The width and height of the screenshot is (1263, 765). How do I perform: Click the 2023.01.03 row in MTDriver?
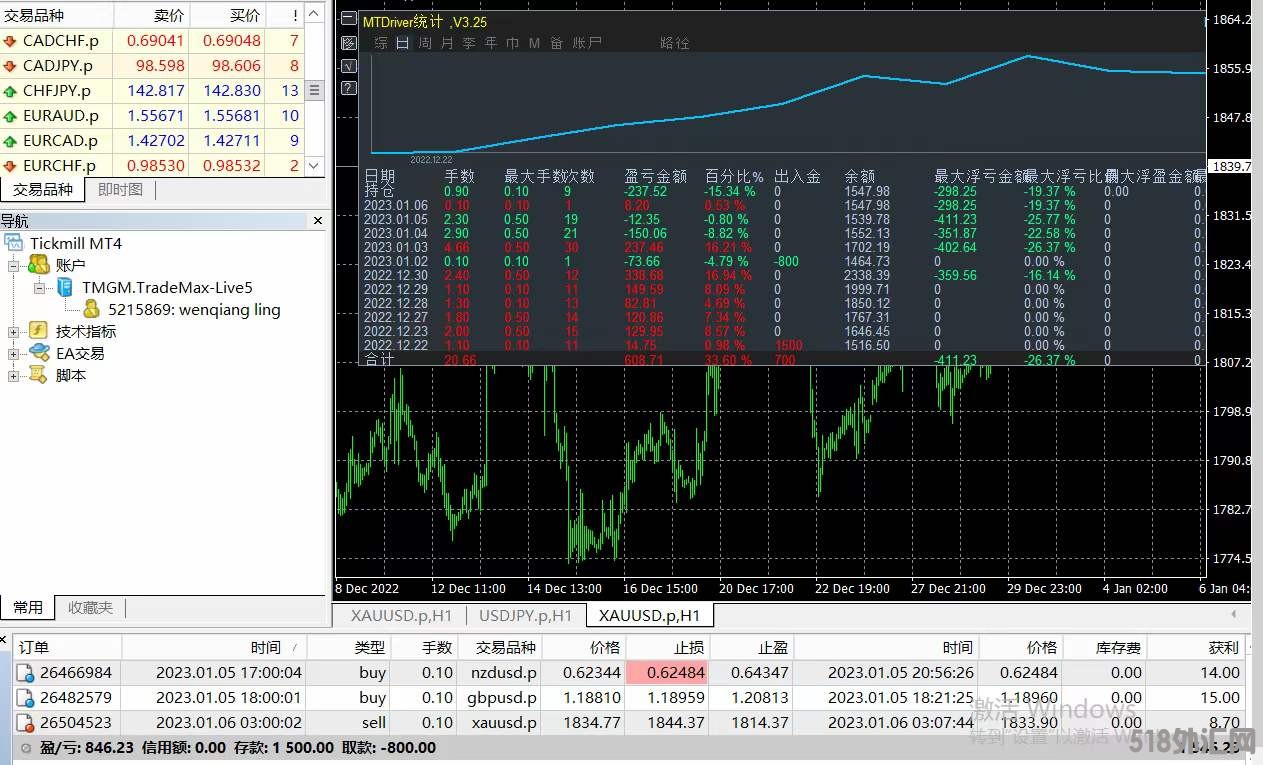point(781,247)
